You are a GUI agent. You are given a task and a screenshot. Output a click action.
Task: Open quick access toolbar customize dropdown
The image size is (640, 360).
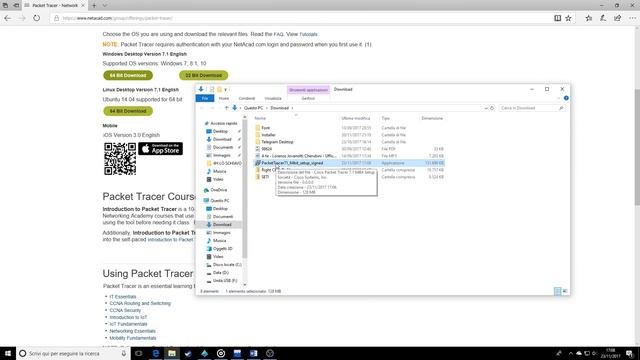point(225,89)
